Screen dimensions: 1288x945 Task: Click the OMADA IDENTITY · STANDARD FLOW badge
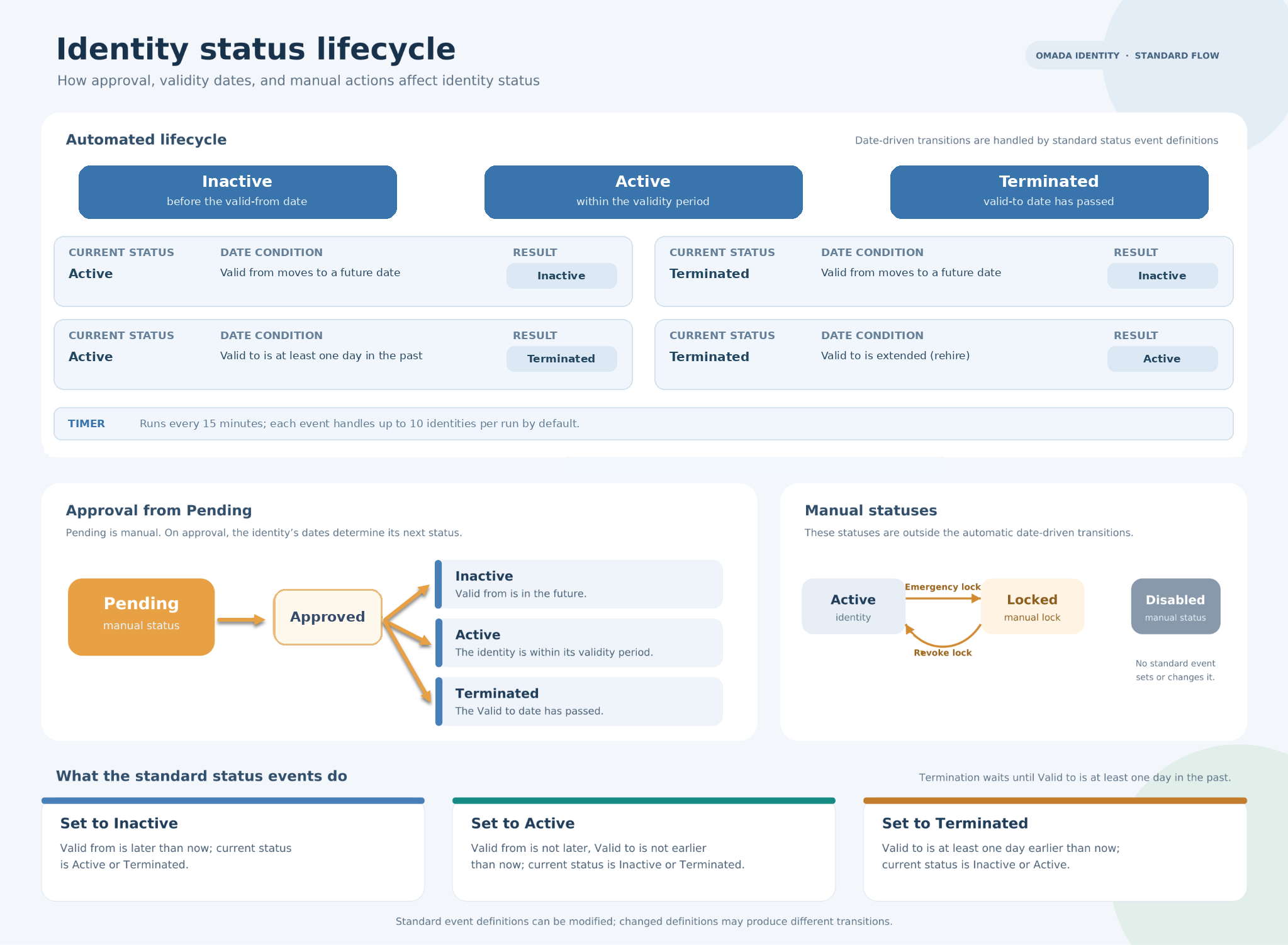[1127, 55]
